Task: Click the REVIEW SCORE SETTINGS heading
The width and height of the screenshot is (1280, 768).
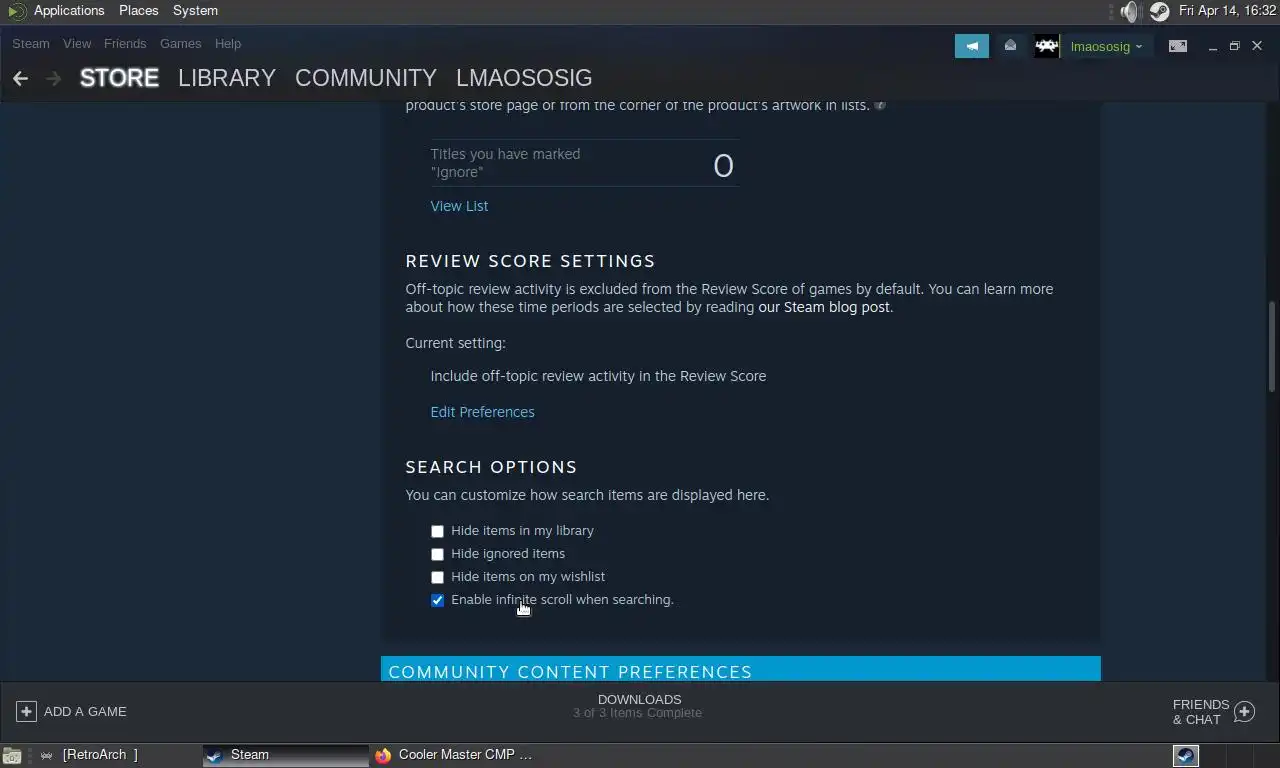Action: [530, 261]
